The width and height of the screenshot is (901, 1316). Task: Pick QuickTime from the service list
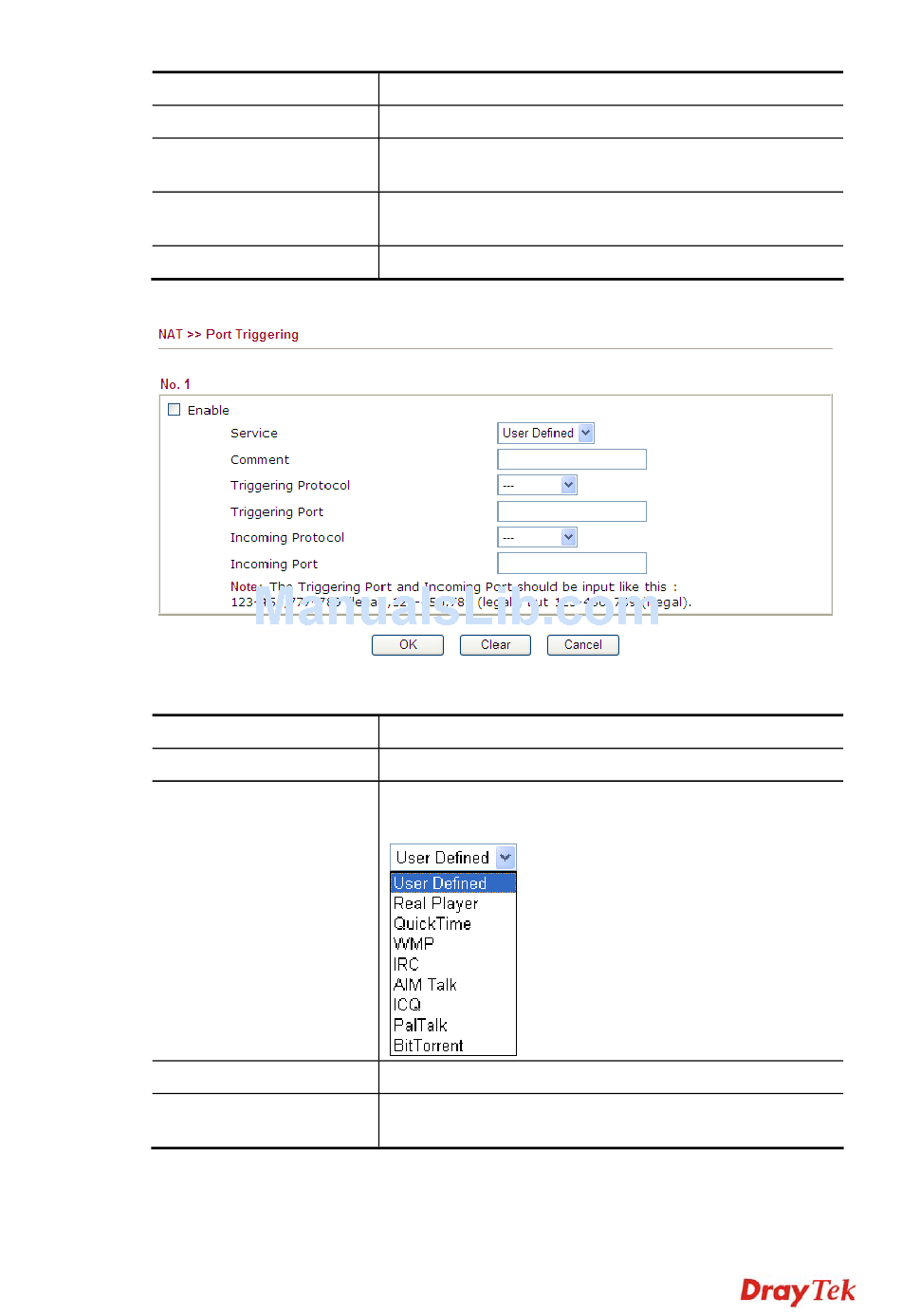tap(453, 924)
